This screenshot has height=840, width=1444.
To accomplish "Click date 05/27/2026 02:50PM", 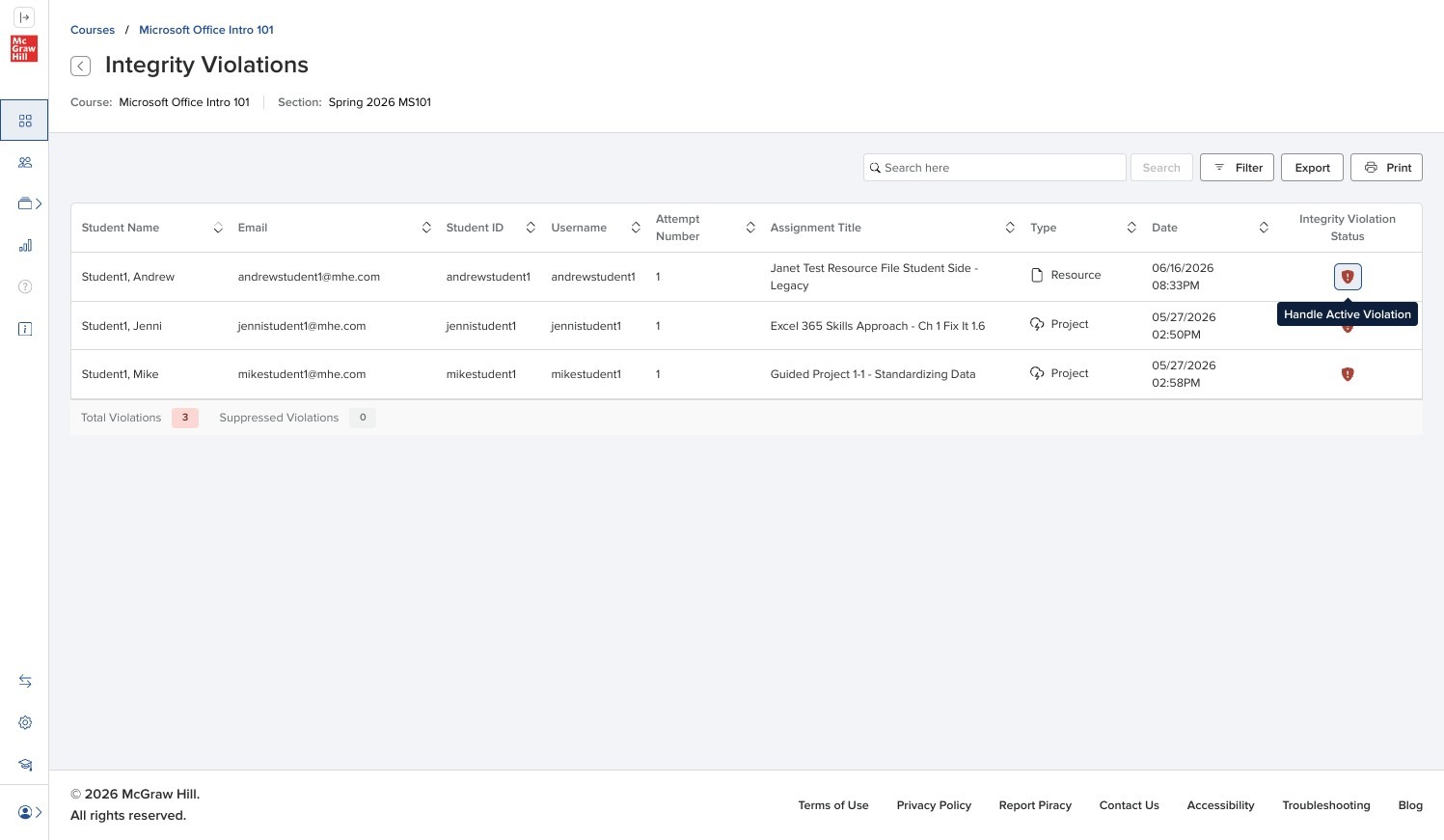I will (1184, 326).
